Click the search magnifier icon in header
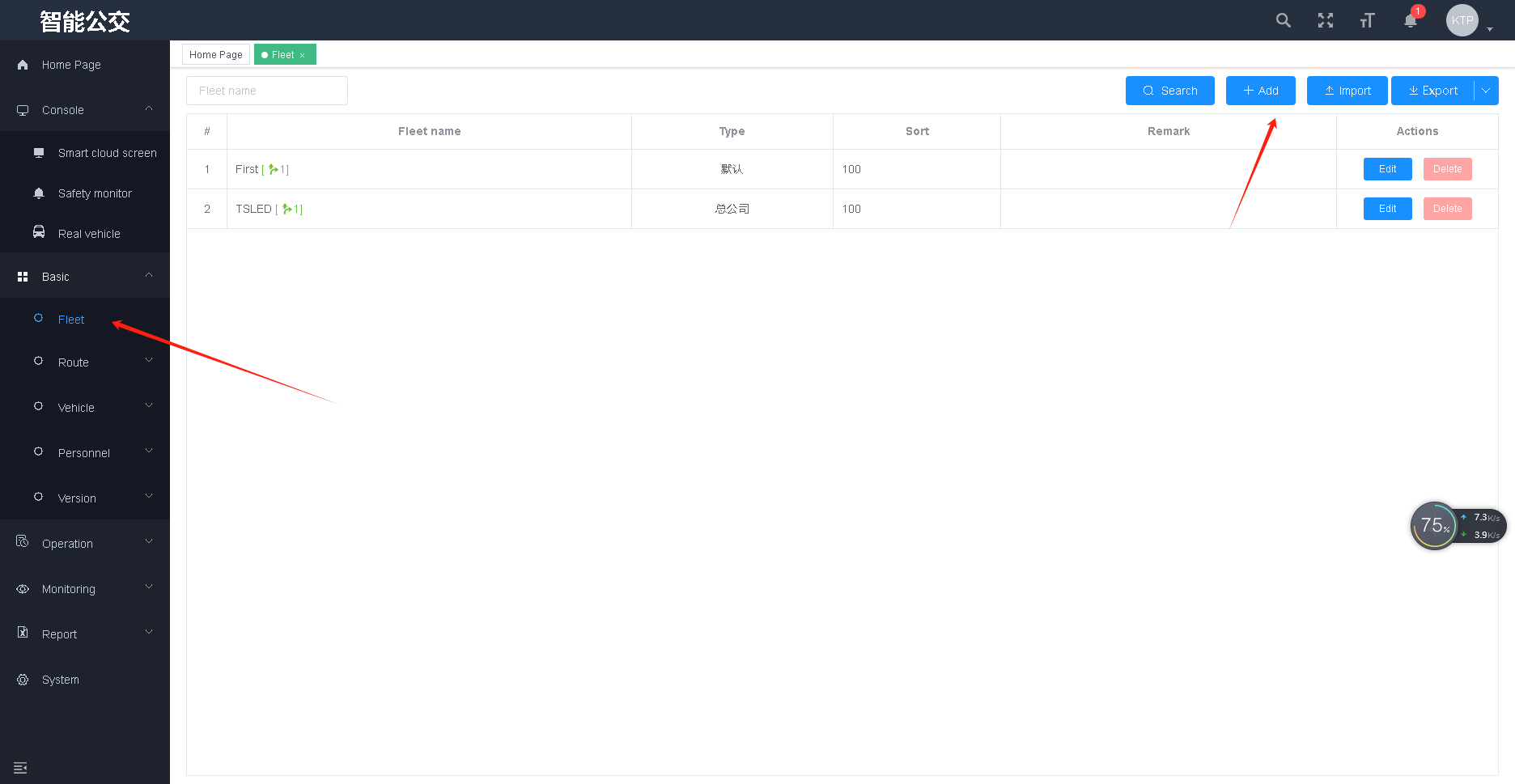The image size is (1515, 784). (1283, 20)
